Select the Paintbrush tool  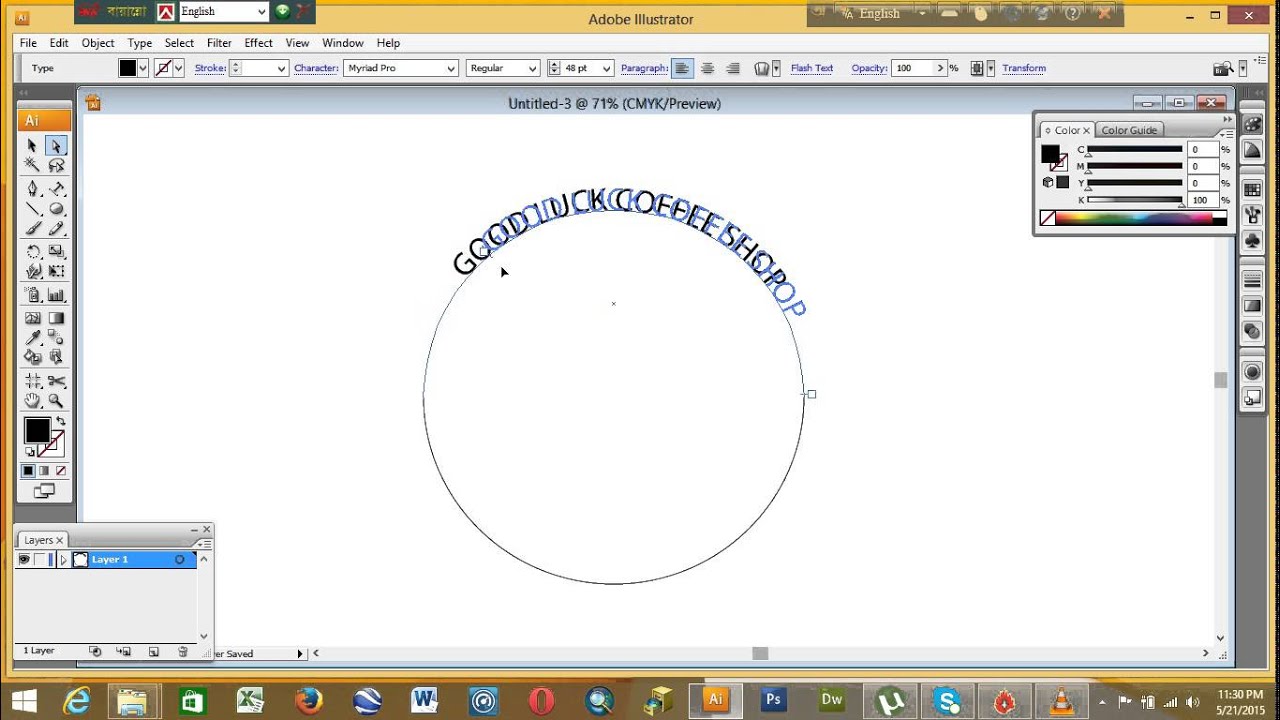point(32,229)
